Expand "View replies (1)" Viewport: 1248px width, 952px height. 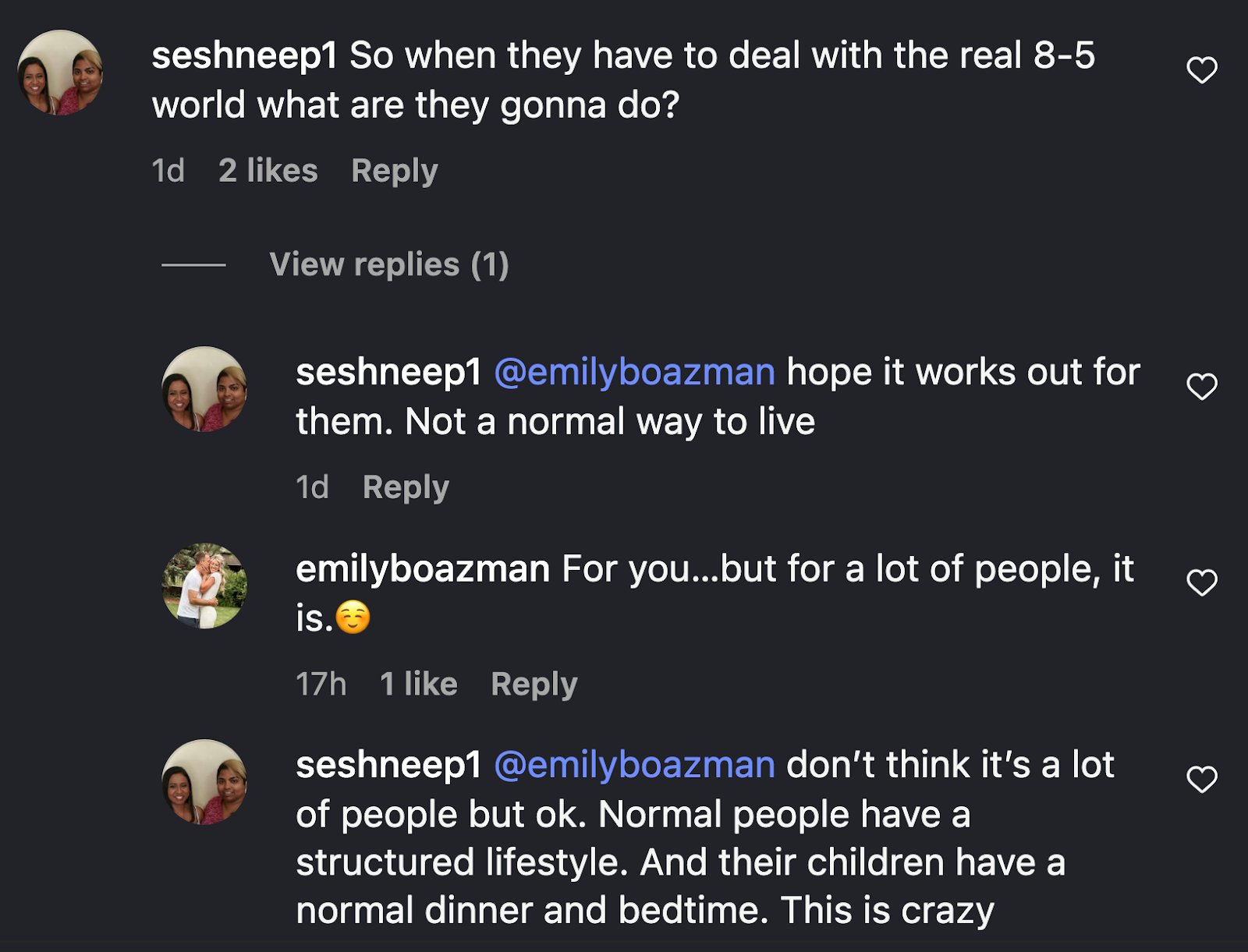[388, 265]
